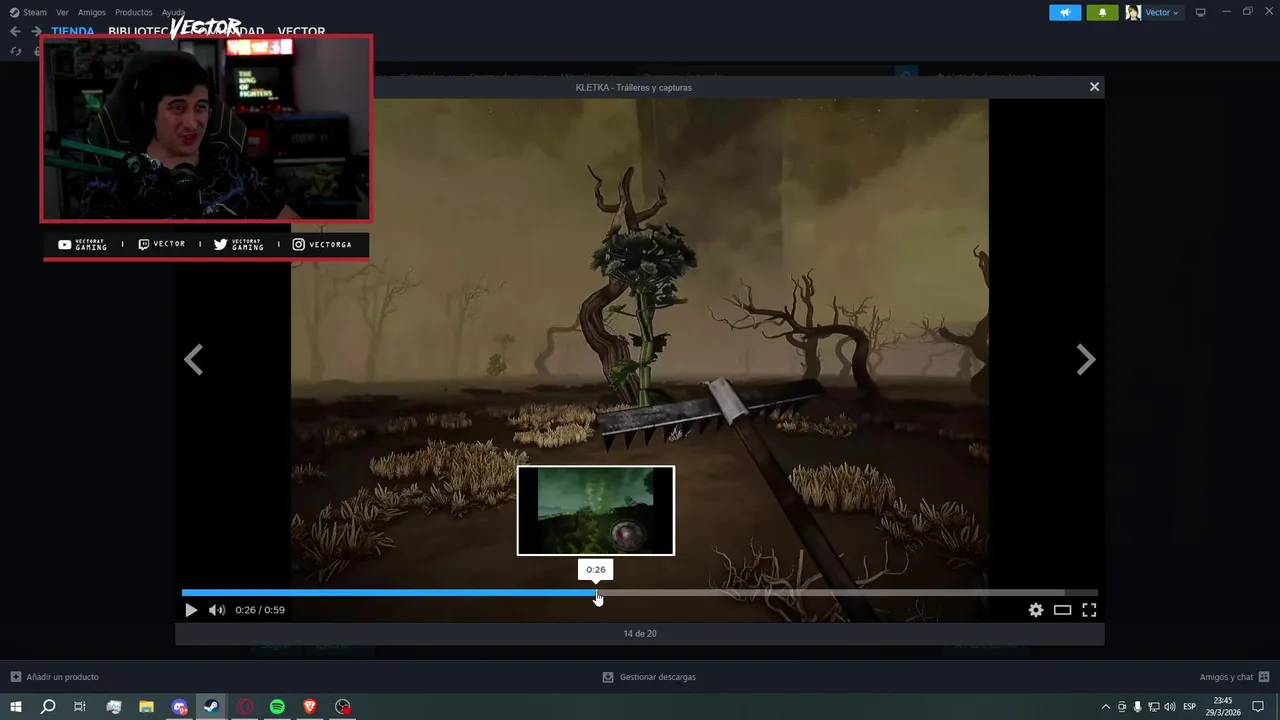Viewport: 1280px width, 720px height.
Task: Click the video seek bar handle
Action: pyautogui.click(x=598, y=593)
